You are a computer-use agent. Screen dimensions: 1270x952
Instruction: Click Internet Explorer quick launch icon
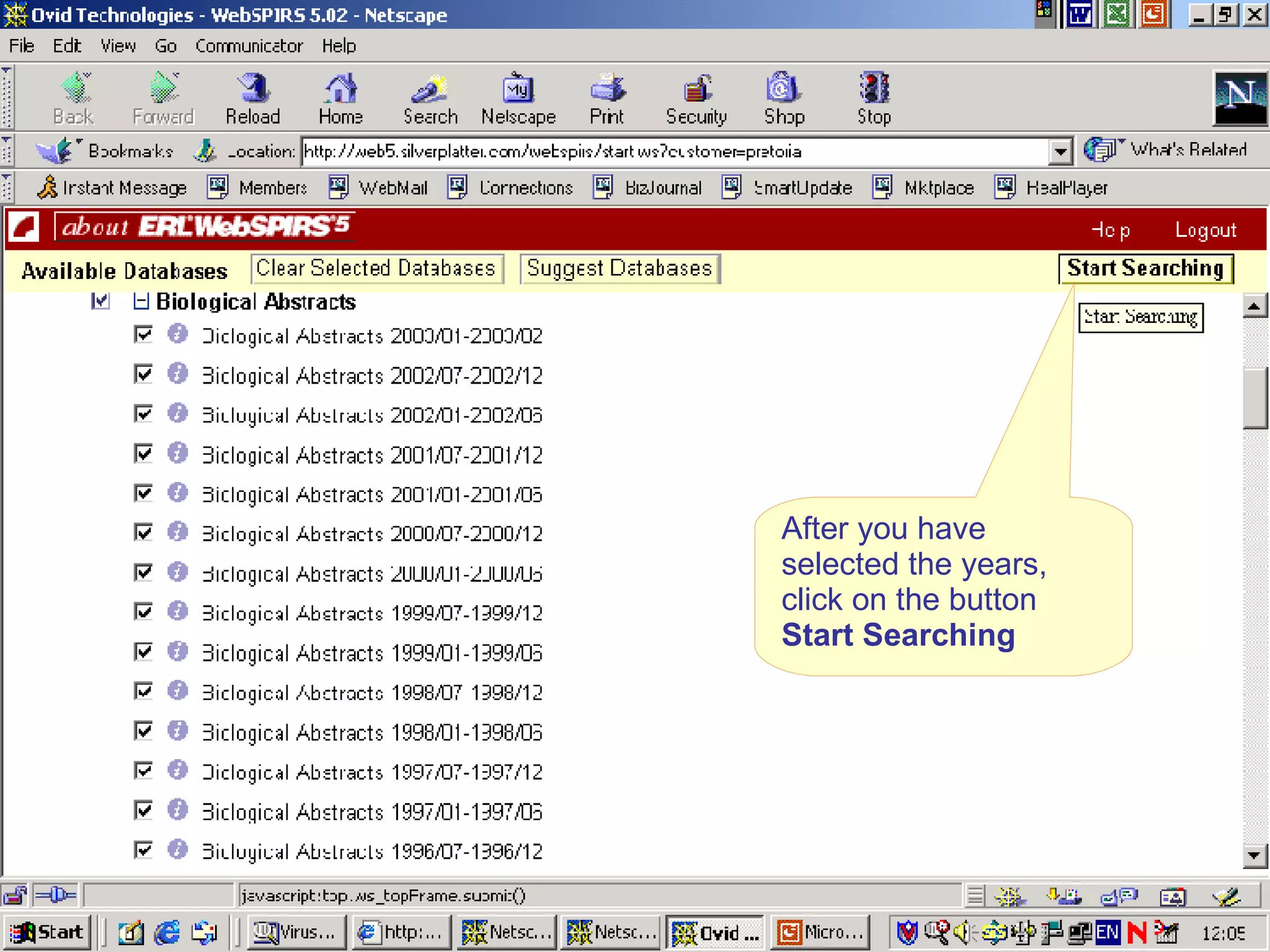pyautogui.click(x=167, y=932)
